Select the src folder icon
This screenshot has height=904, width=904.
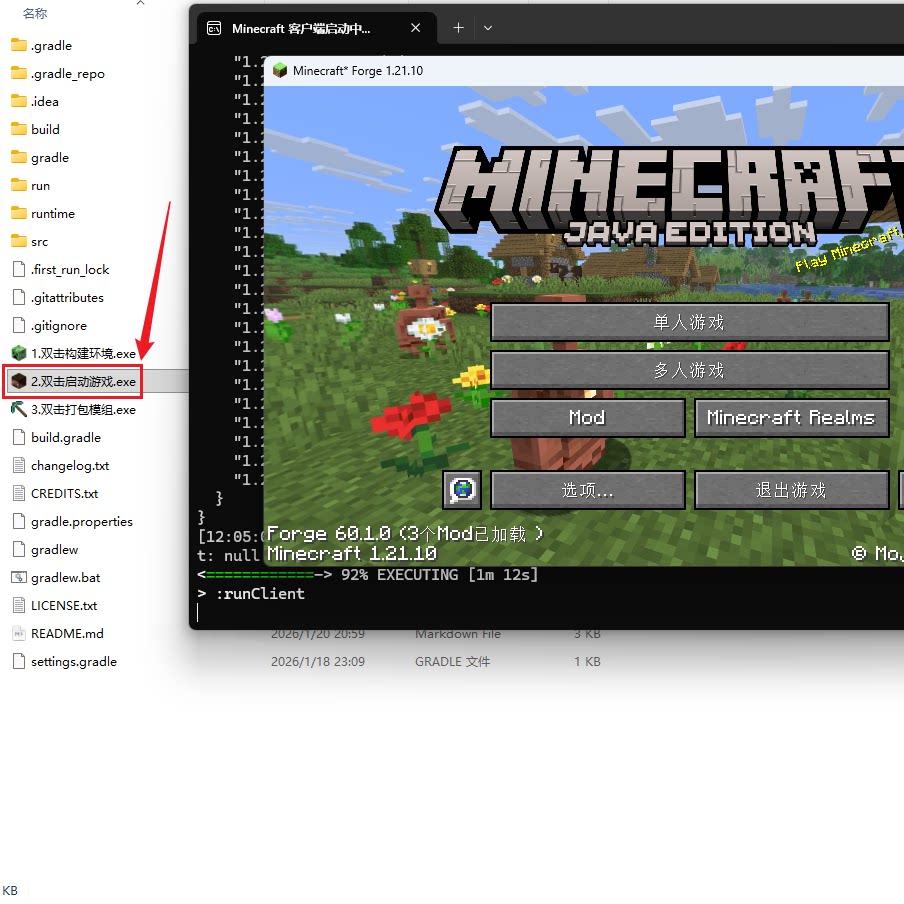[18, 242]
